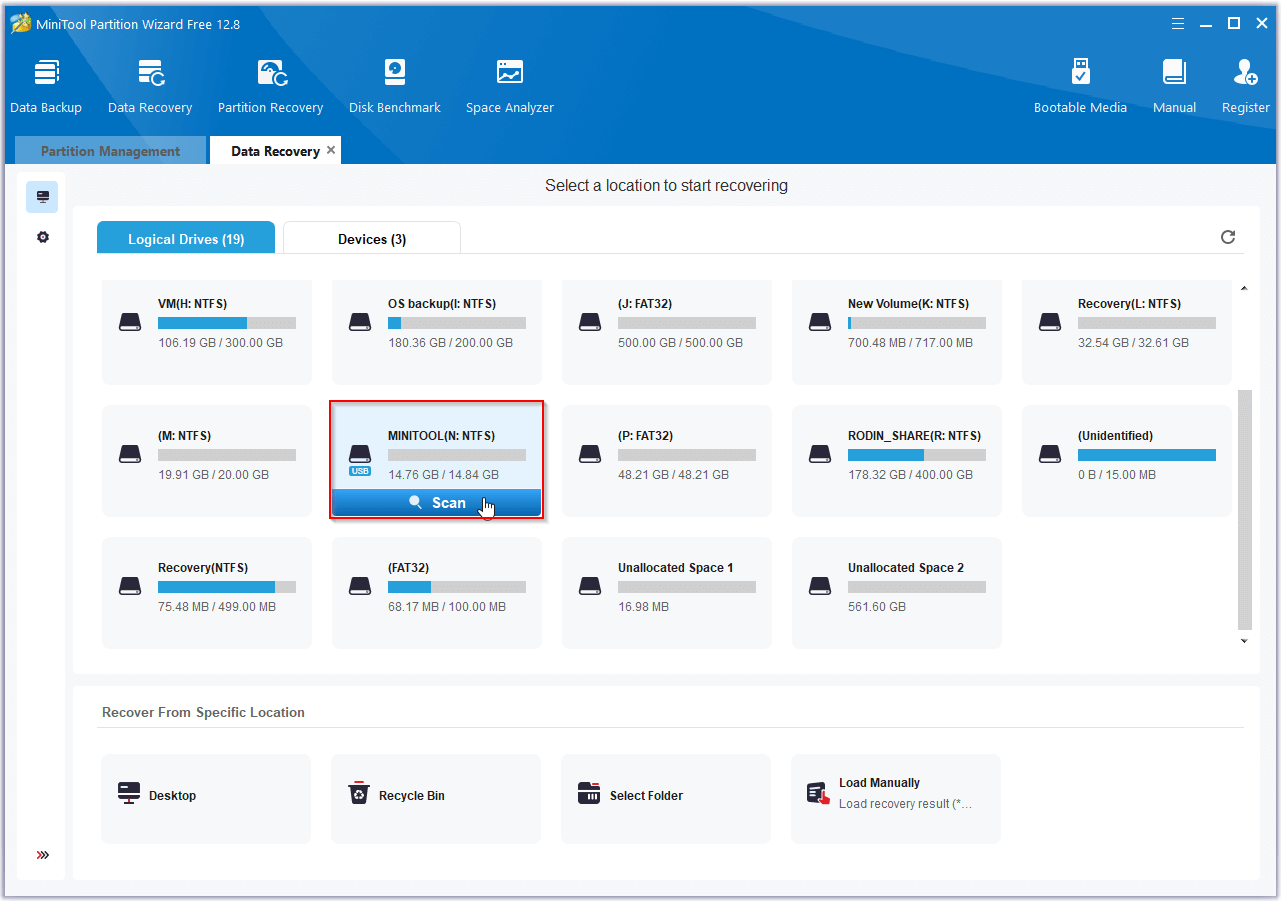The image size is (1282, 903).
Task: Click the RODIN_SHARE(R:) usage bar
Action: (917, 455)
